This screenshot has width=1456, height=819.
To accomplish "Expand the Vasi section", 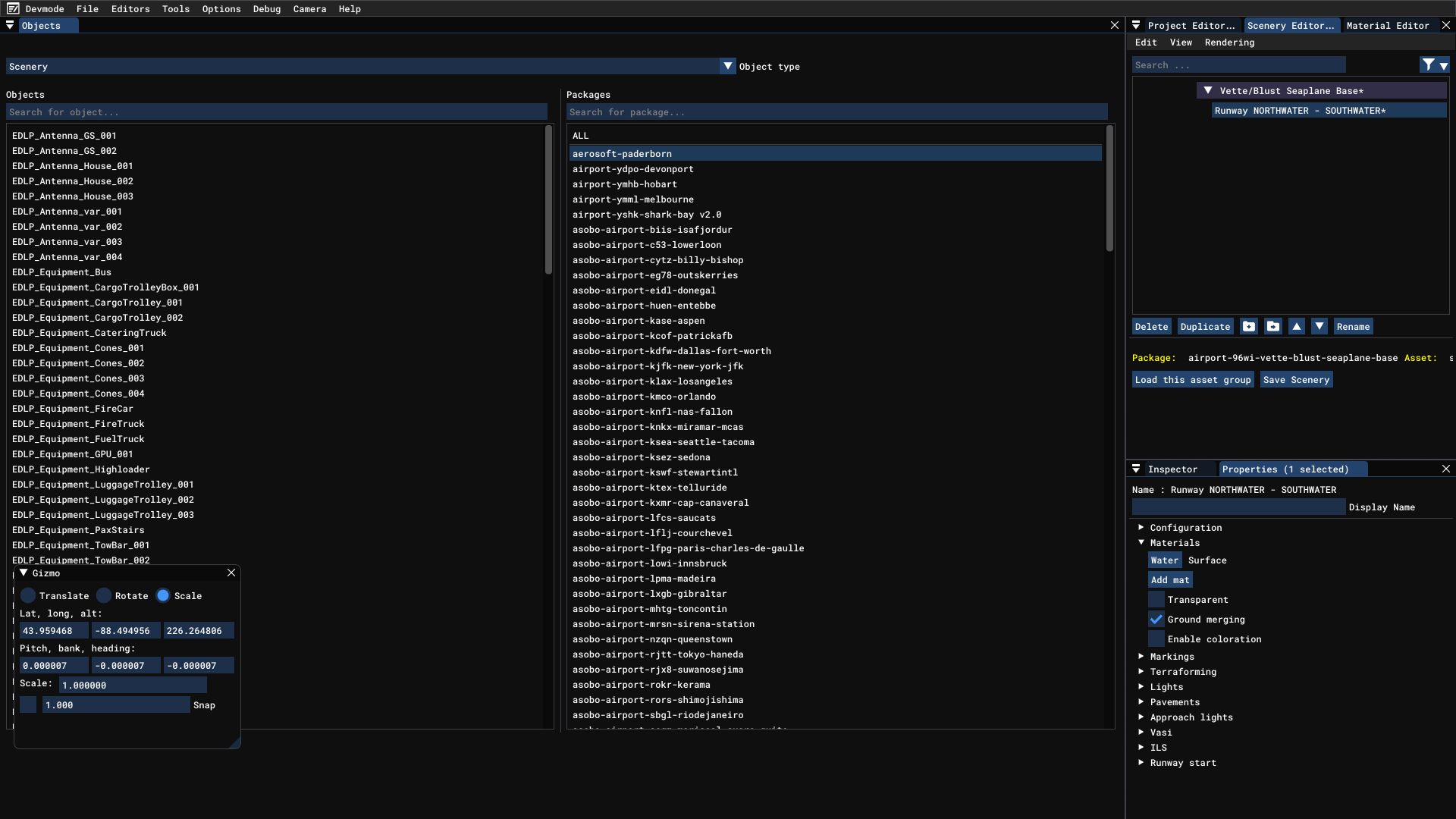I will [1141, 732].
